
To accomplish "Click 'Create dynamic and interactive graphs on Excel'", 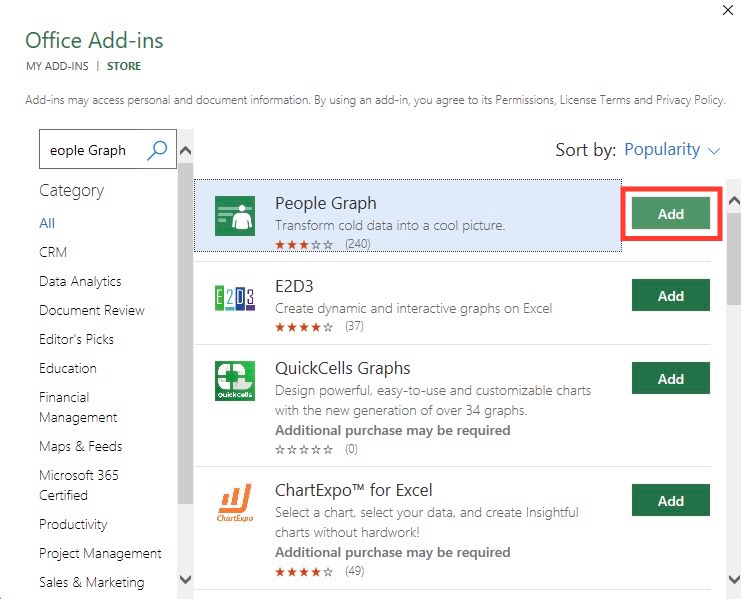I will [414, 308].
